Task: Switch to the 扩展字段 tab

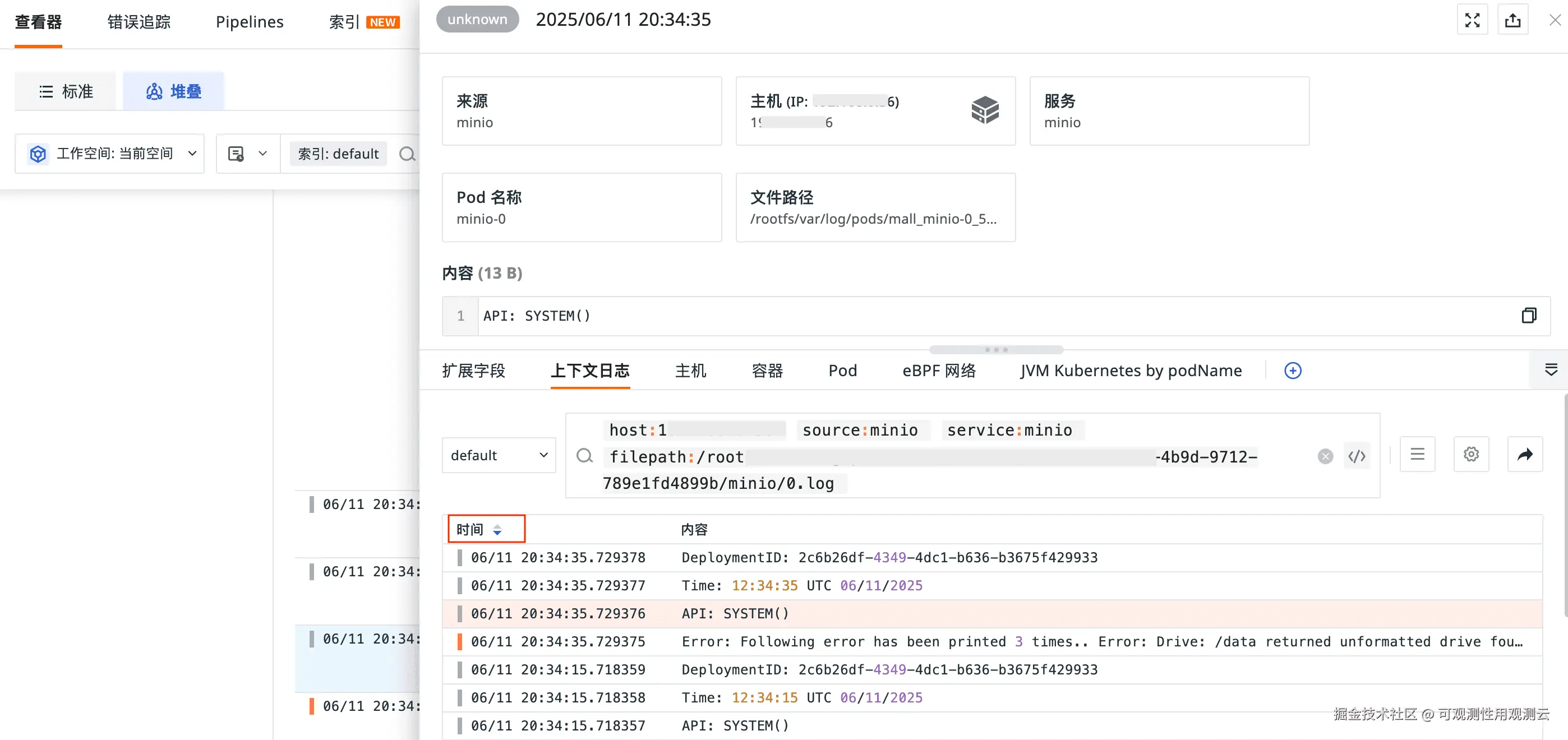Action: tap(473, 370)
